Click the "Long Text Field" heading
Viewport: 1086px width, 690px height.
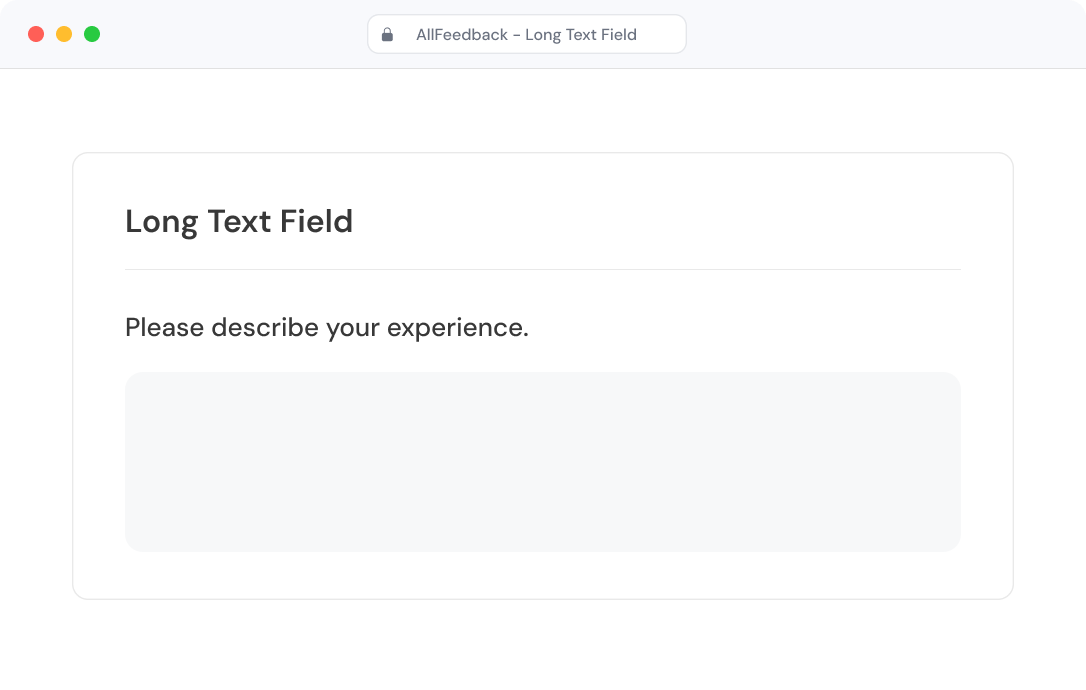(x=239, y=222)
